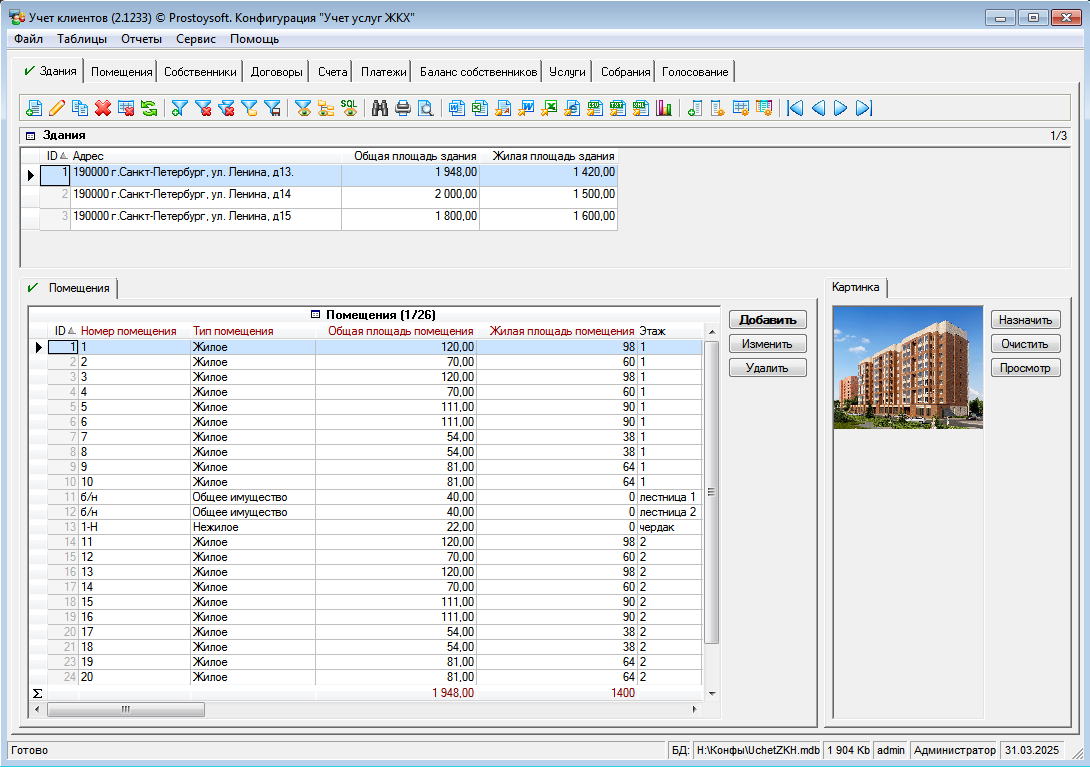Open search with the binoculars icon
Image resolution: width=1090 pixels, height=767 pixels.
click(x=380, y=108)
